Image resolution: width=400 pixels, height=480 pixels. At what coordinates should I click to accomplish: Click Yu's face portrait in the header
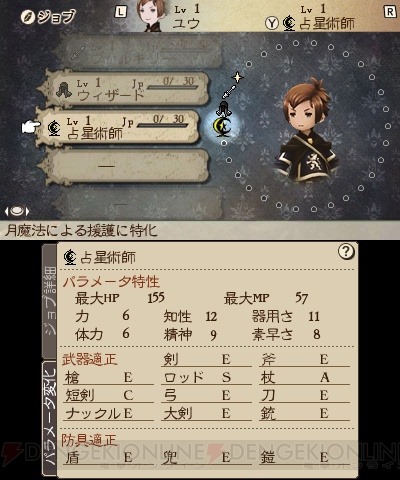point(153,15)
